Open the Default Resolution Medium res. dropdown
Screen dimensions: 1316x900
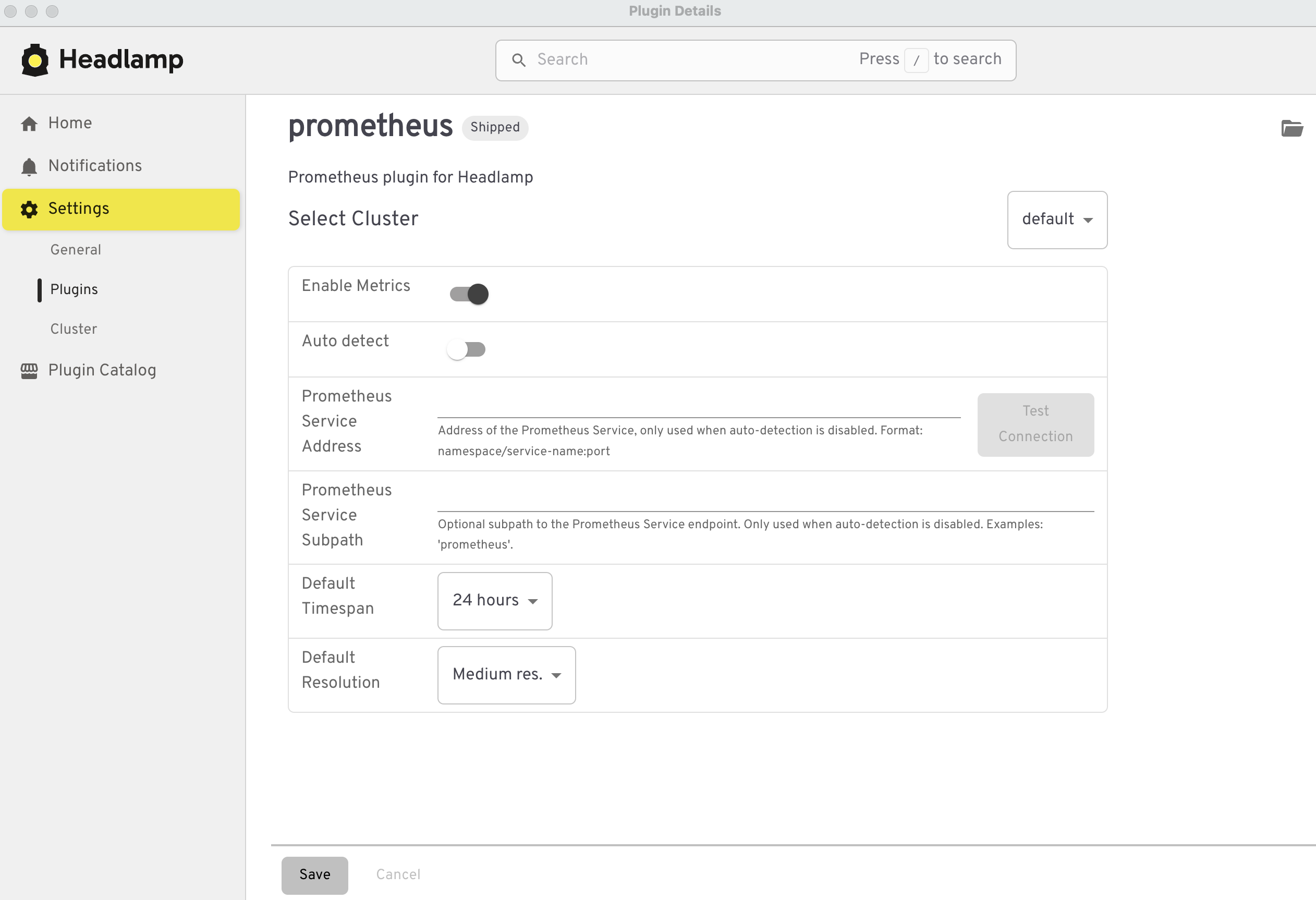click(506, 675)
